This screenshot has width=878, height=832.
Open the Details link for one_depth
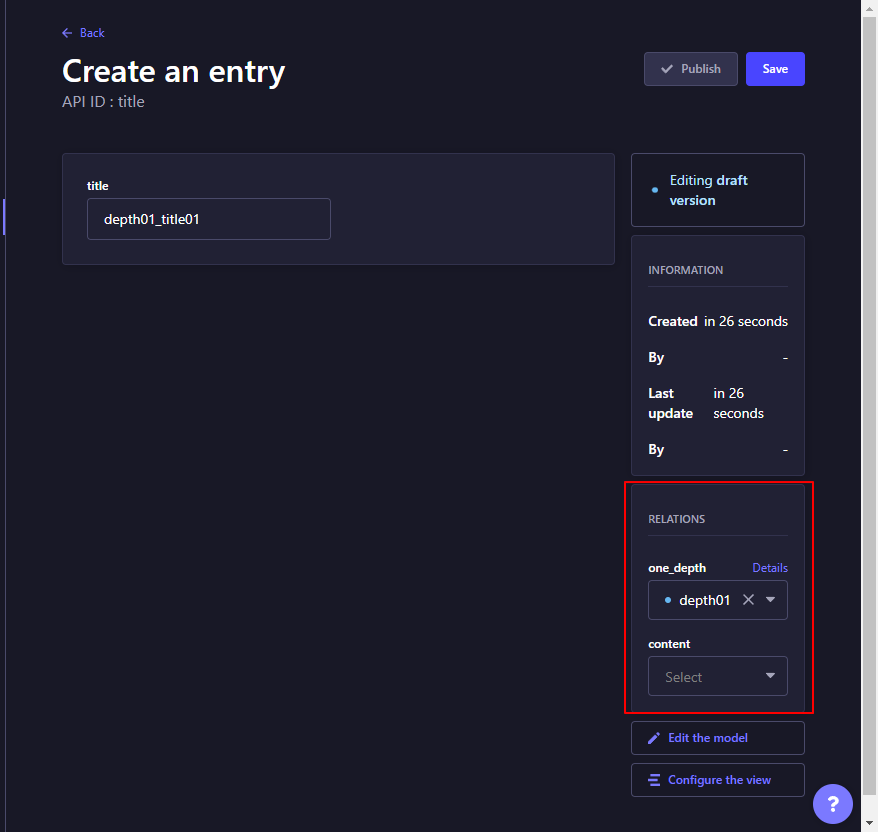(x=769, y=568)
